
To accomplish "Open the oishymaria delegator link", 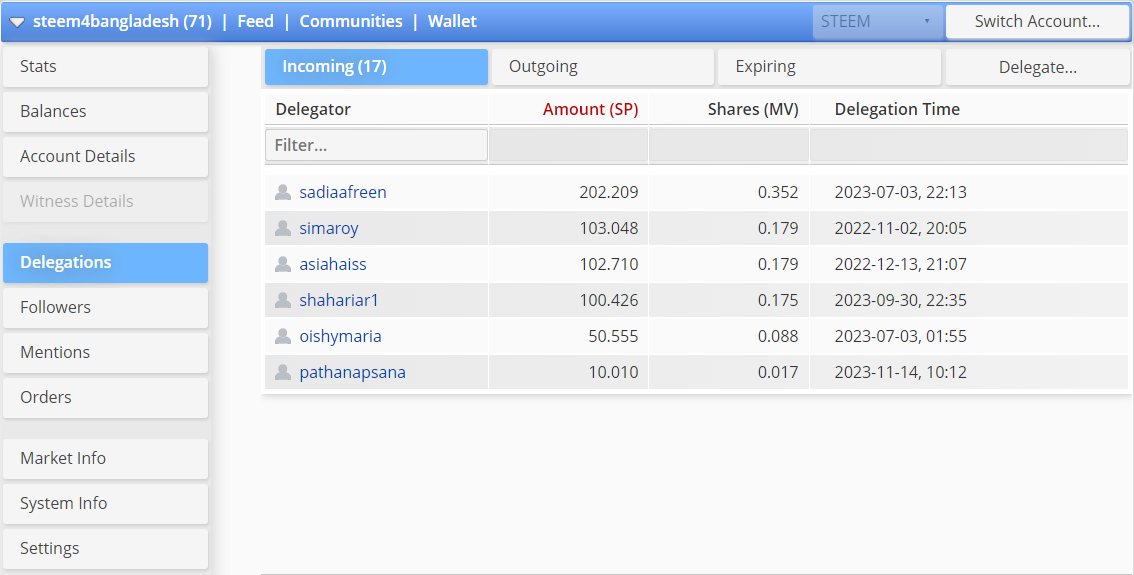I will point(340,337).
